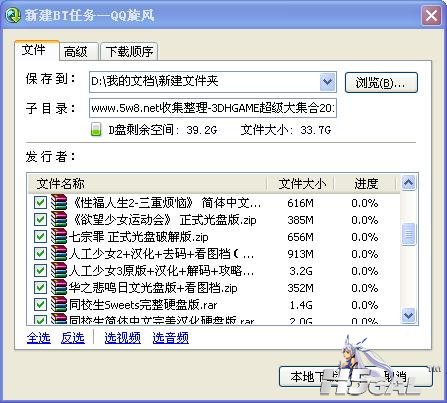Close the 新建BT任务 dialog window
This screenshot has height=403, width=447.
[x=431, y=15]
